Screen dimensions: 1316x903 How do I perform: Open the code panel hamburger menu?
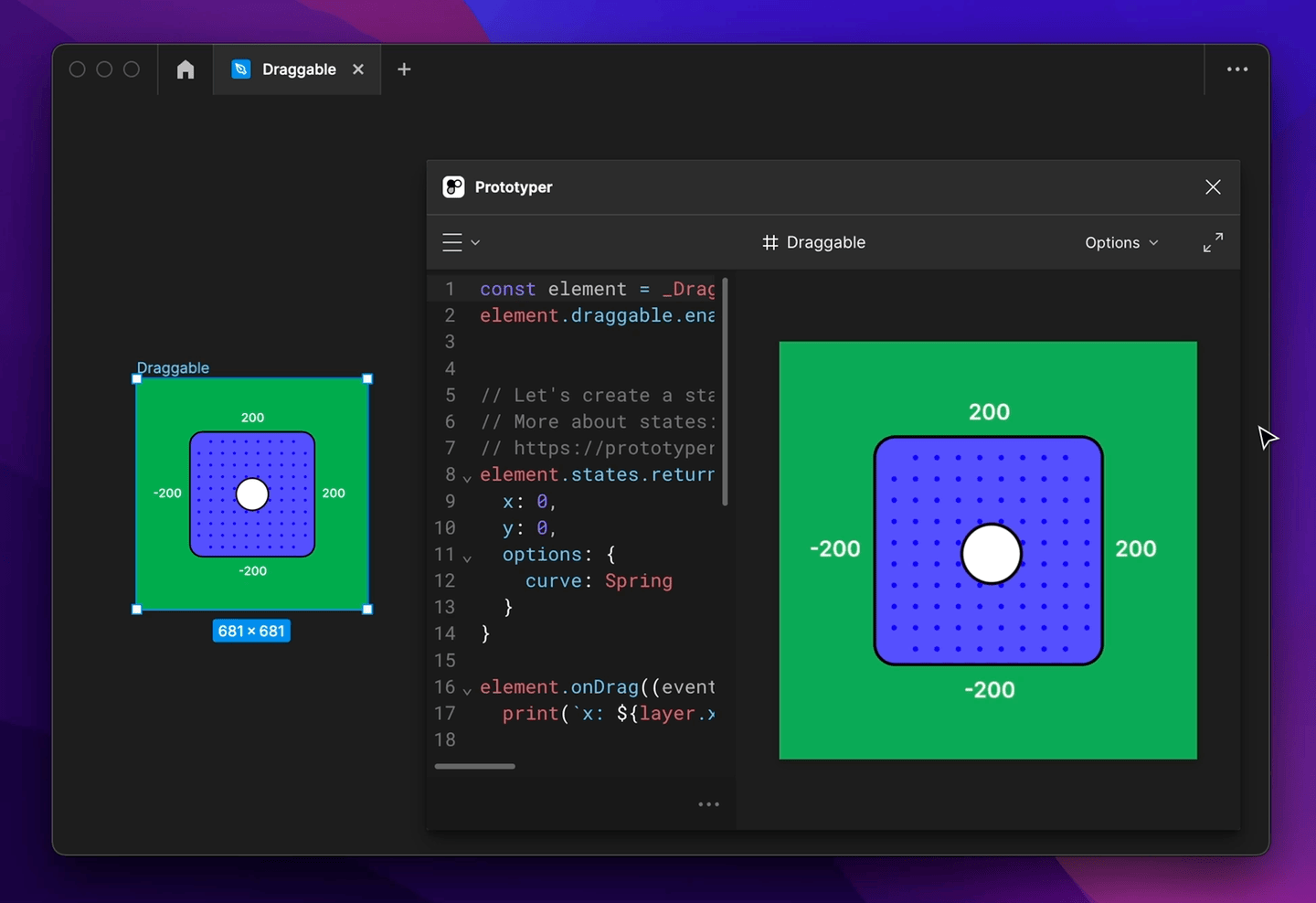451,241
